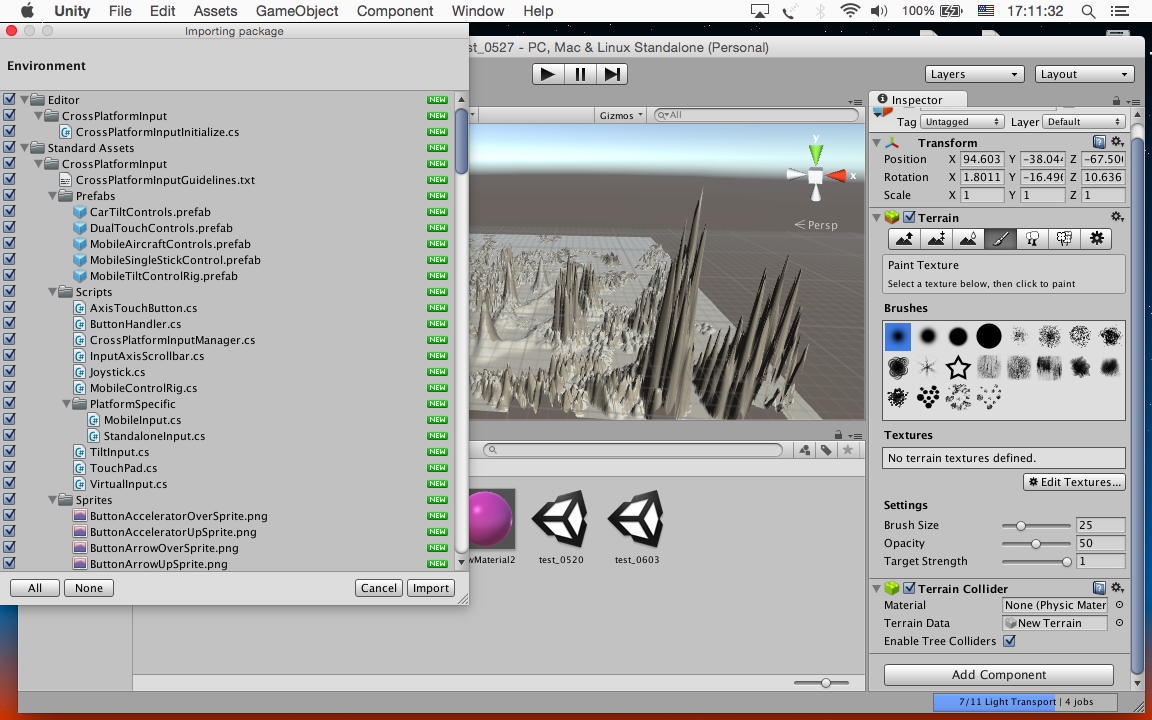Toggle the Enable Tree Colliders checkbox
The image size is (1152, 720).
point(1009,641)
